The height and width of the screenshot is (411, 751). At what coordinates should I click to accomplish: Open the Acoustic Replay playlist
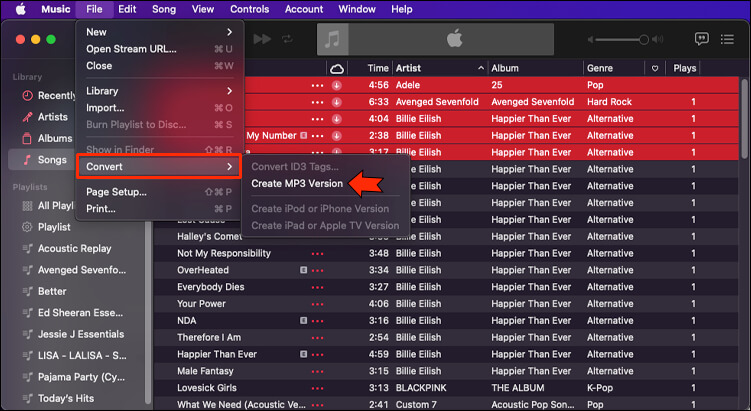click(74, 248)
